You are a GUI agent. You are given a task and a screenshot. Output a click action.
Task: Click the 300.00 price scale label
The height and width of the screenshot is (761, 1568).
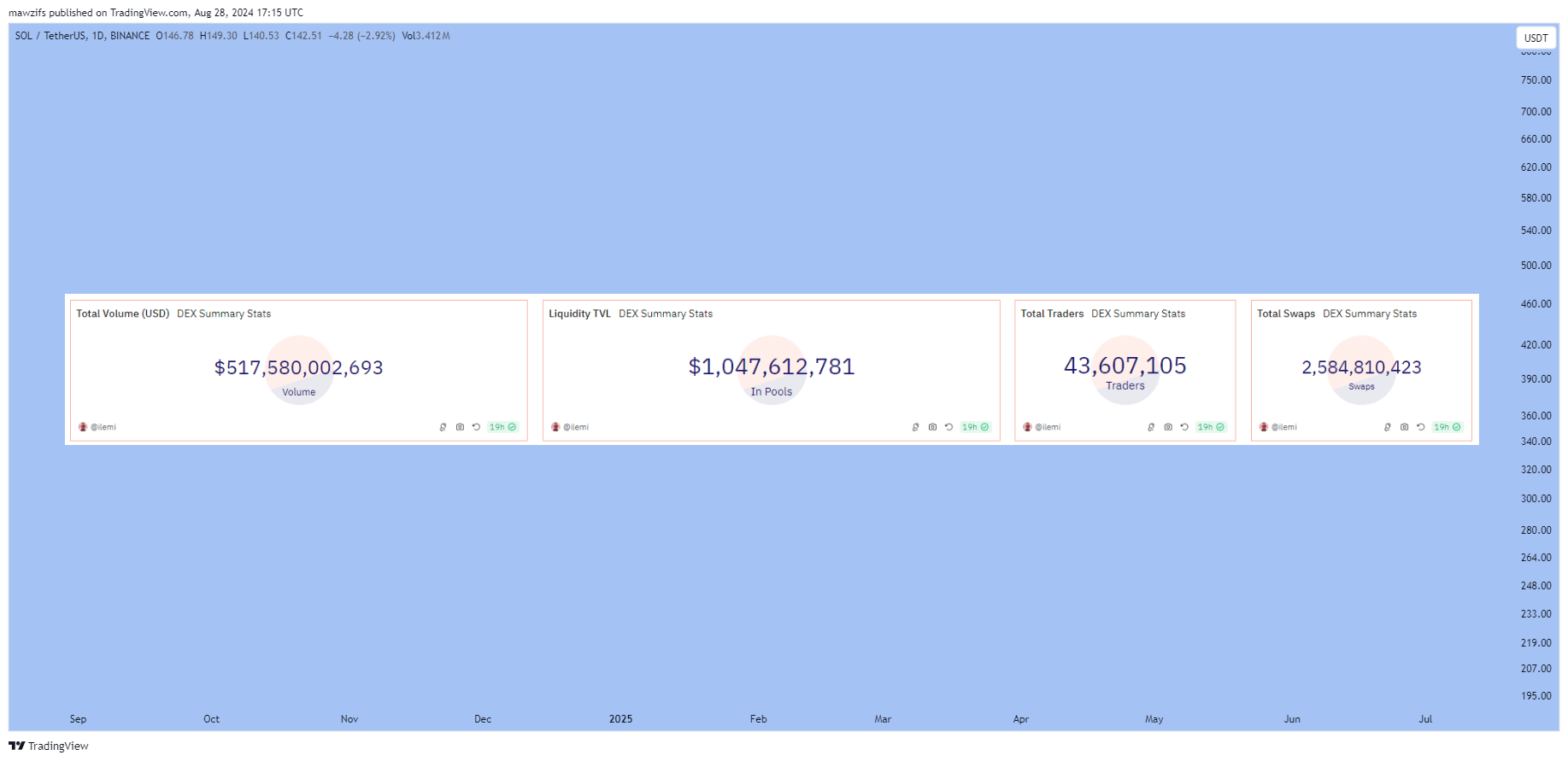[1536, 499]
